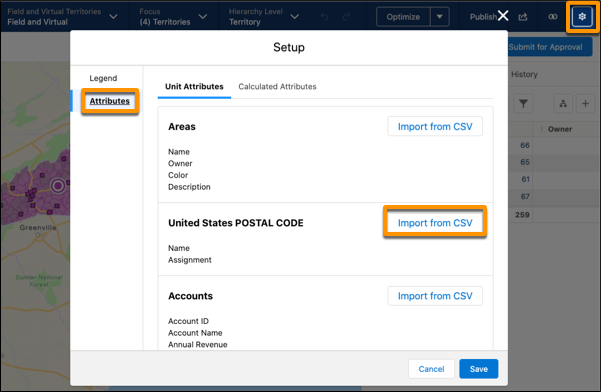Viewport: 601px width, 392px height.
Task: Click the Owner column header
Action: [560, 129]
